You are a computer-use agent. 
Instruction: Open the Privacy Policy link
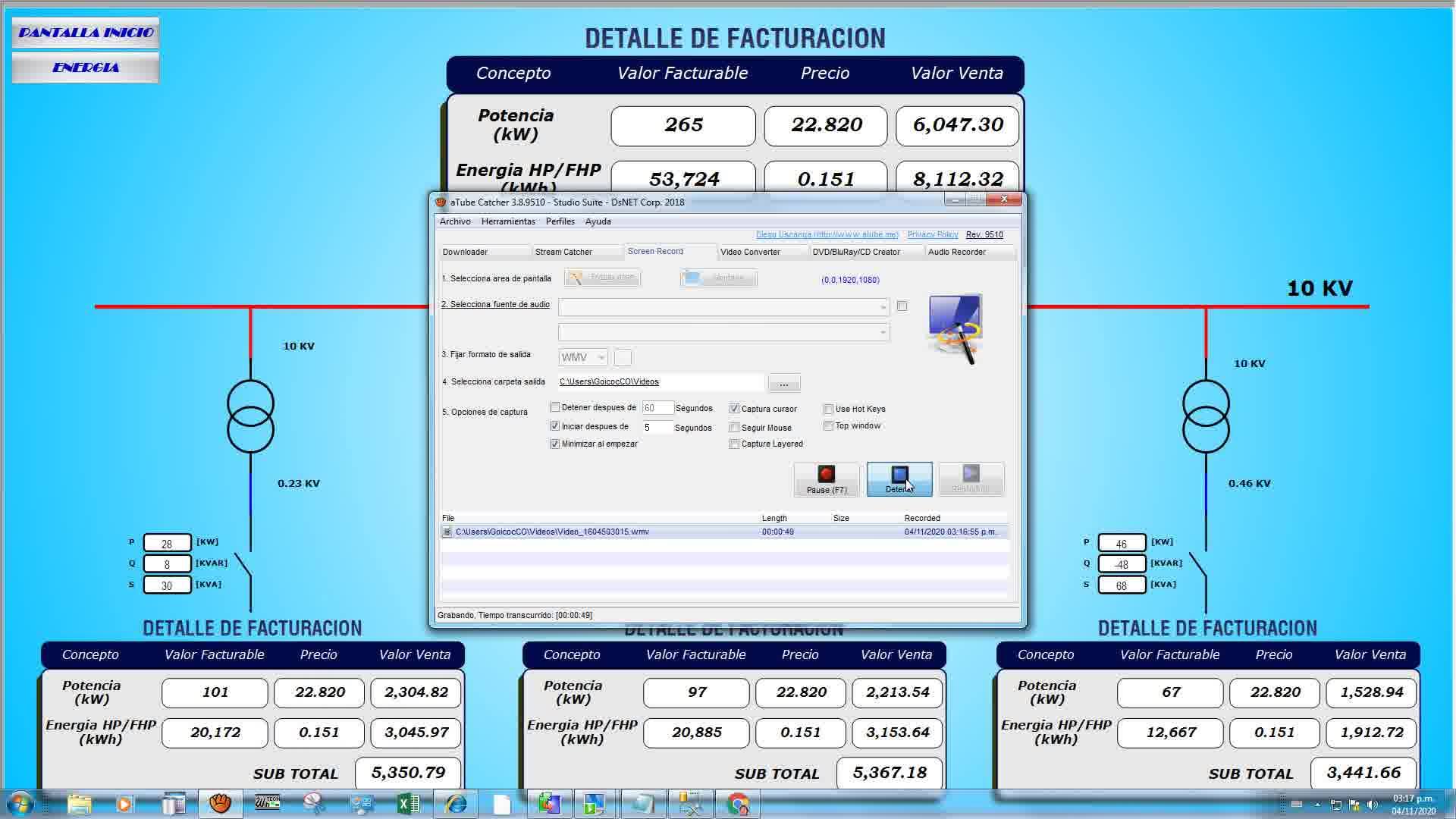tap(933, 234)
